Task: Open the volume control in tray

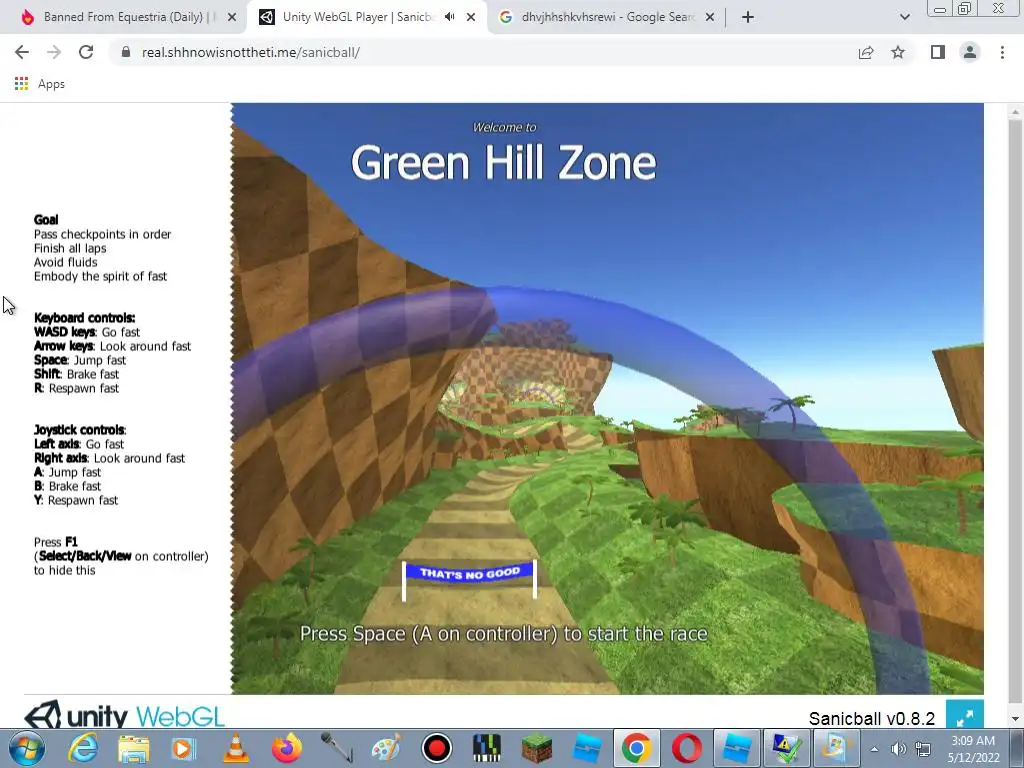Action: click(899, 749)
